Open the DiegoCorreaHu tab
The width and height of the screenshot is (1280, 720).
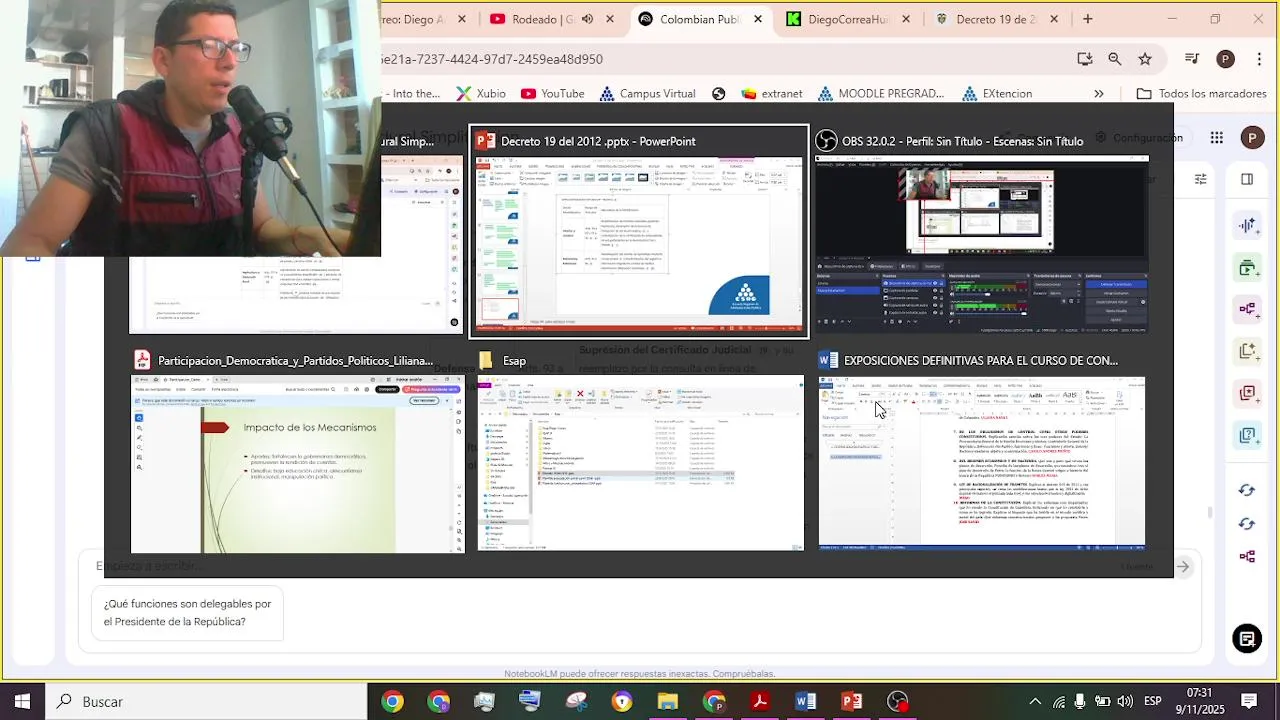coord(847,19)
